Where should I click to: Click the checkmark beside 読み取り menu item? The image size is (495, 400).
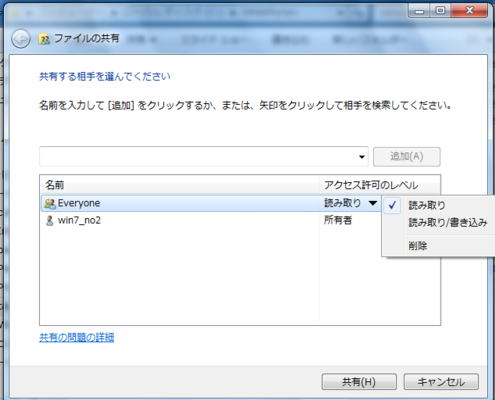(392, 205)
